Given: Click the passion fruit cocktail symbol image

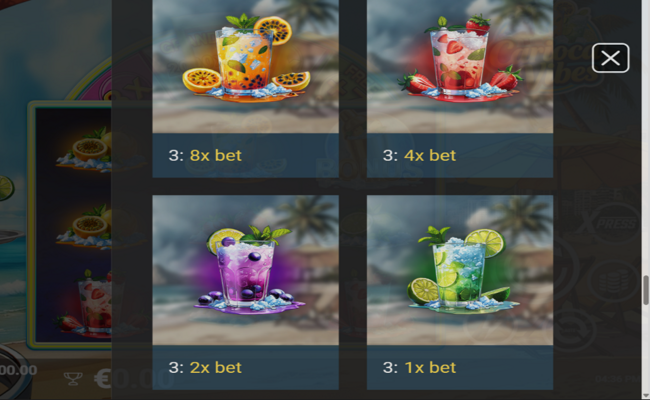Looking at the screenshot, I should 245,66.
